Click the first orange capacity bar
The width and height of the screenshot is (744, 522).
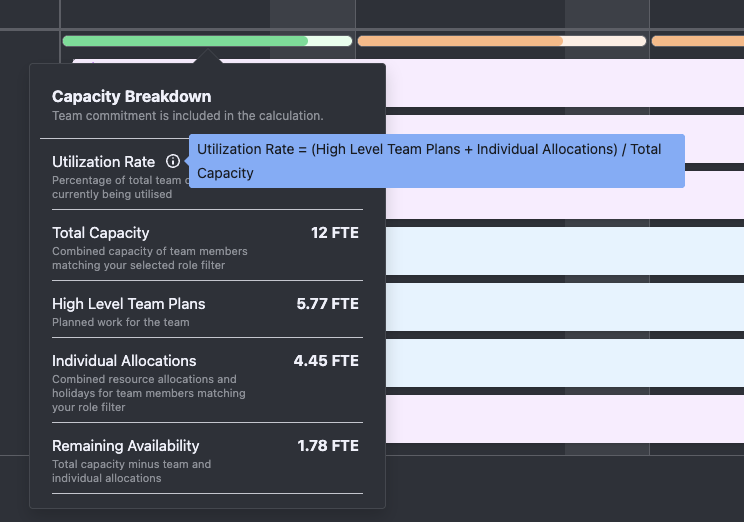click(x=460, y=41)
